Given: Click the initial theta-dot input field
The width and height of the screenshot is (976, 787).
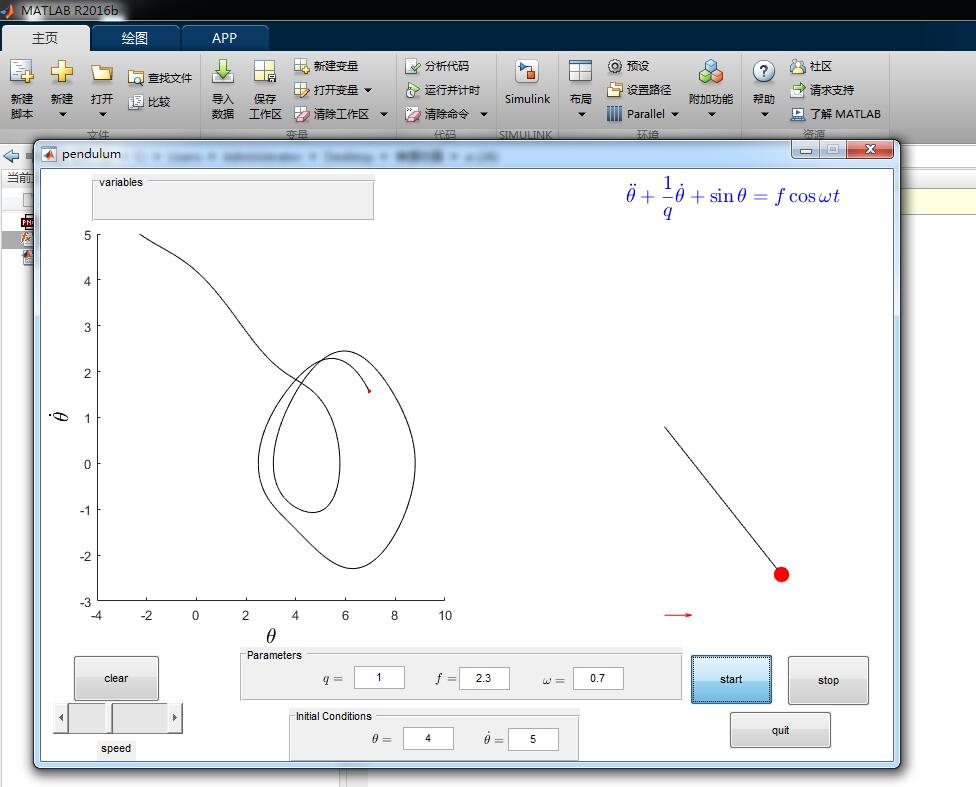Looking at the screenshot, I should (x=533, y=739).
